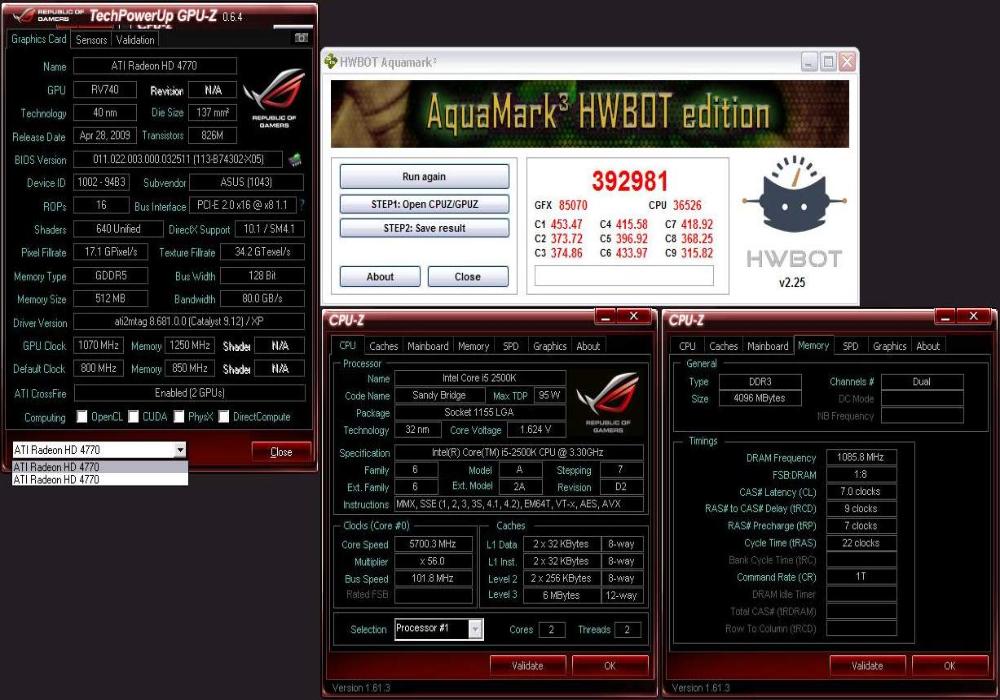Screen dimensions: 1000x700
Task: Click STEP1: Open CPUZ/GPUZ button
Action: click(424, 204)
